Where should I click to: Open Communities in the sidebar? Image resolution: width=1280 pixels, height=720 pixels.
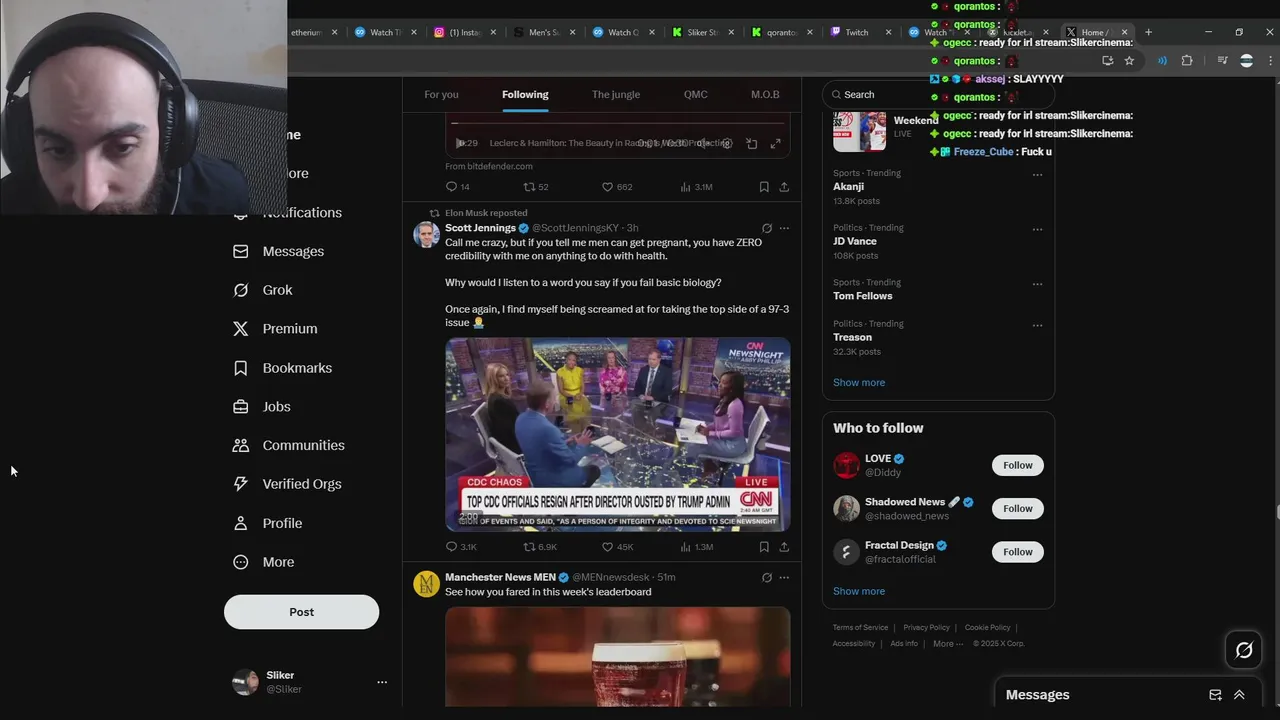pos(288,445)
